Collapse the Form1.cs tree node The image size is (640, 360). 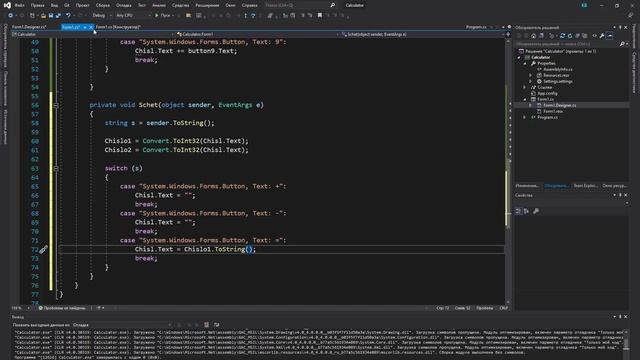525,99
